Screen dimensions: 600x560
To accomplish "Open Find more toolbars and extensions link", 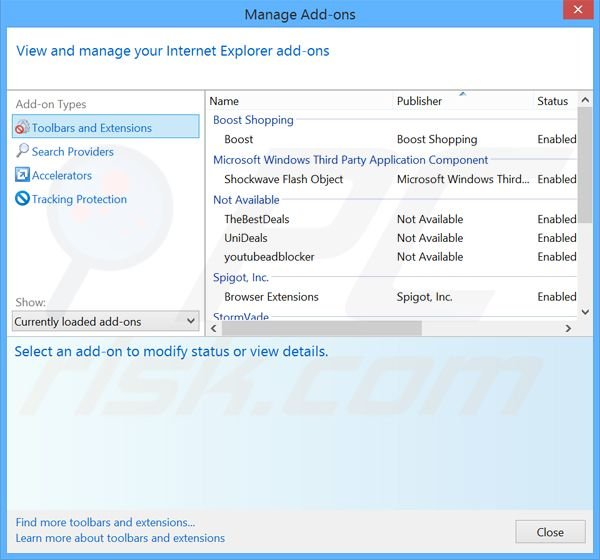I will [x=105, y=522].
